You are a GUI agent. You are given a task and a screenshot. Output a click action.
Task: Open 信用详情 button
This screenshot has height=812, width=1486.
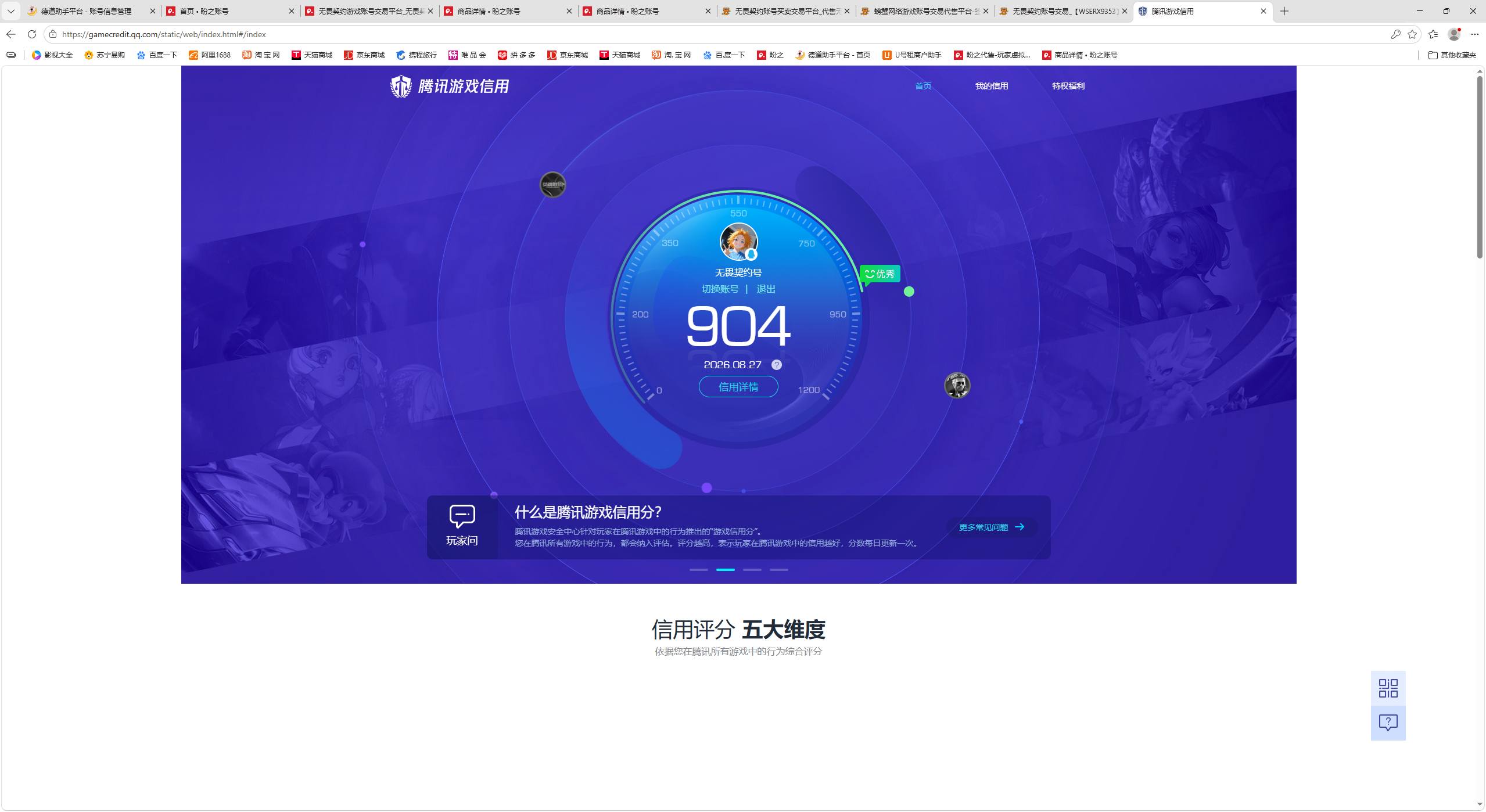(738, 387)
